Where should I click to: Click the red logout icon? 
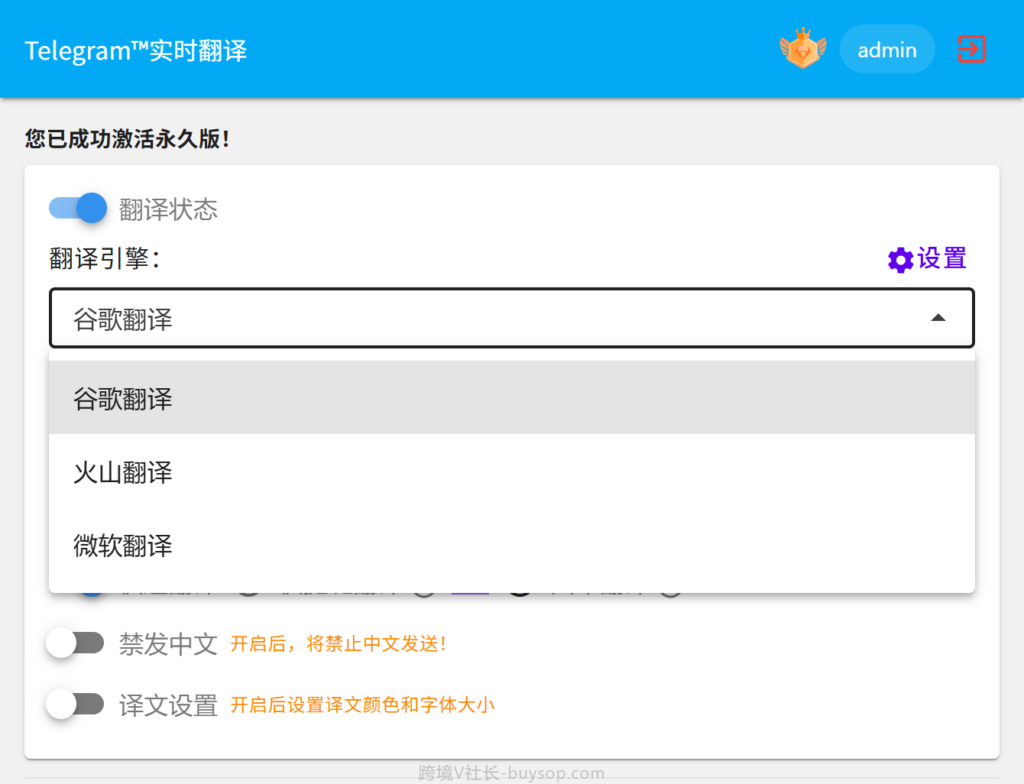[971, 49]
